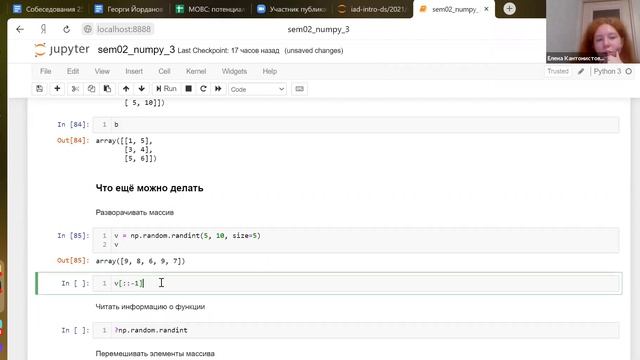This screenshot has width=640, height=360.
Task: Switch to the Собеседования tab
Action: 47,9
